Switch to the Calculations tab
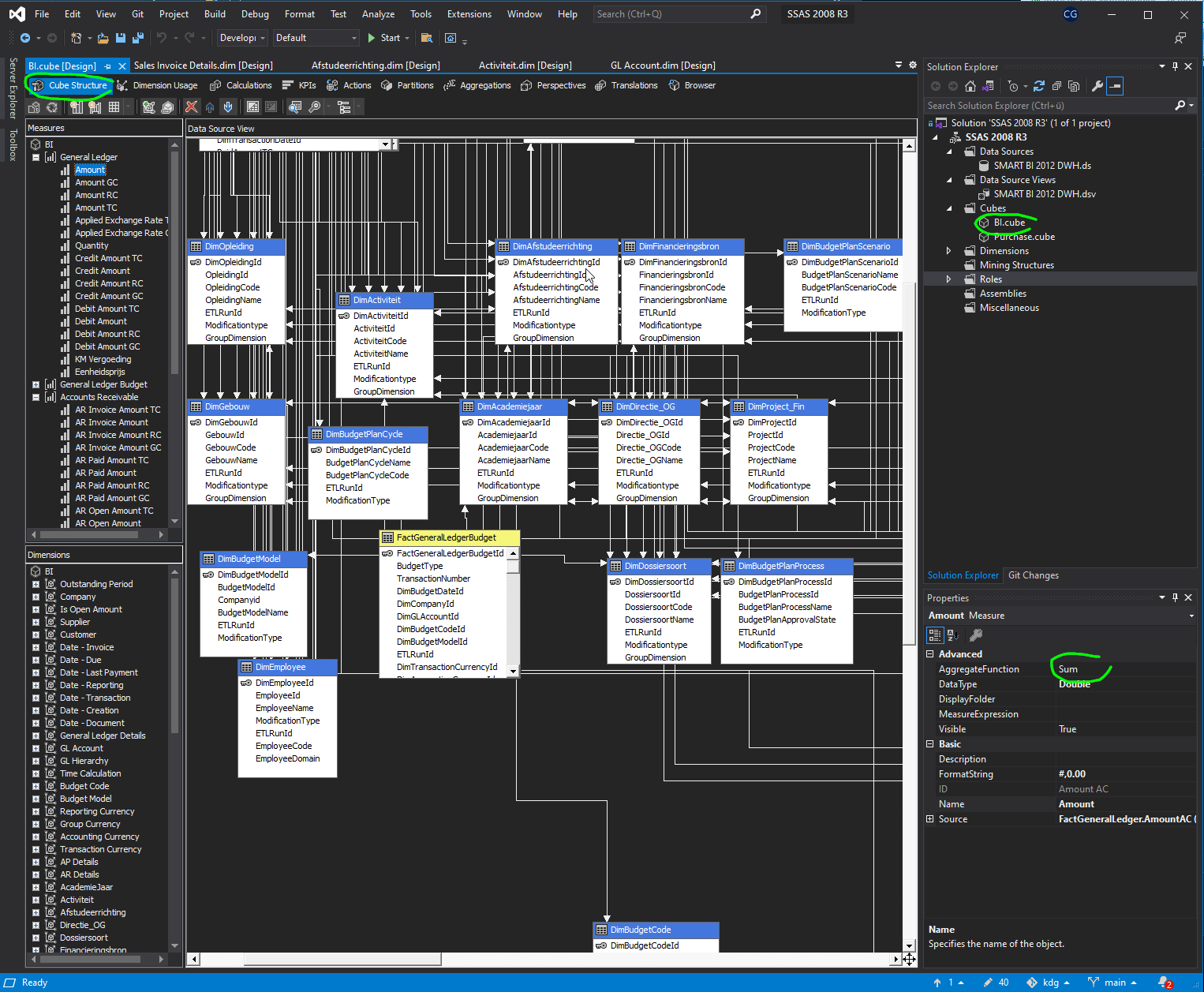Viewport: 1204px width, 992px height. coord(241,85)
